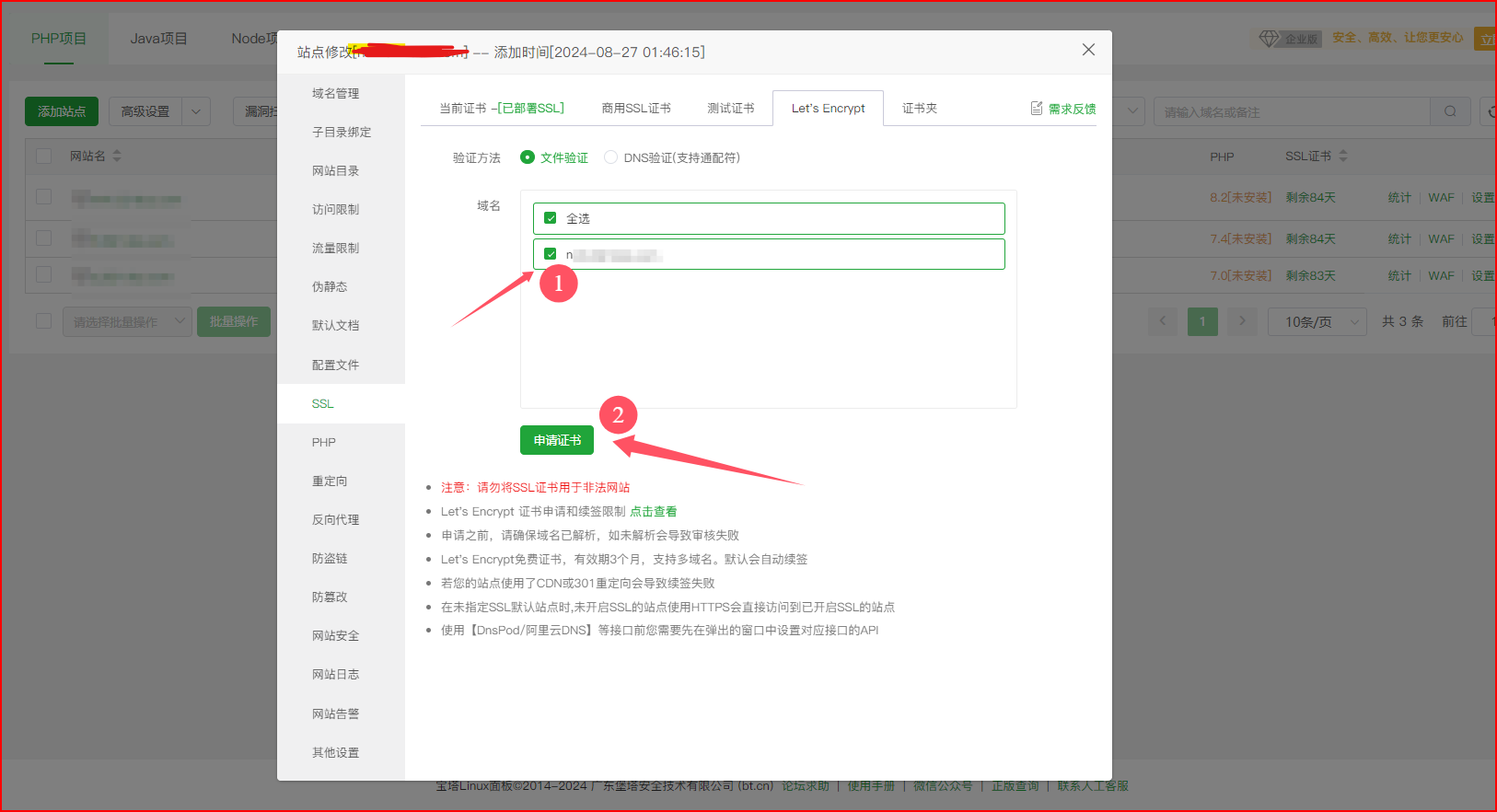Switch to the current certificate tab
This screenshot has width=1497, height=812.
(502, 109)
